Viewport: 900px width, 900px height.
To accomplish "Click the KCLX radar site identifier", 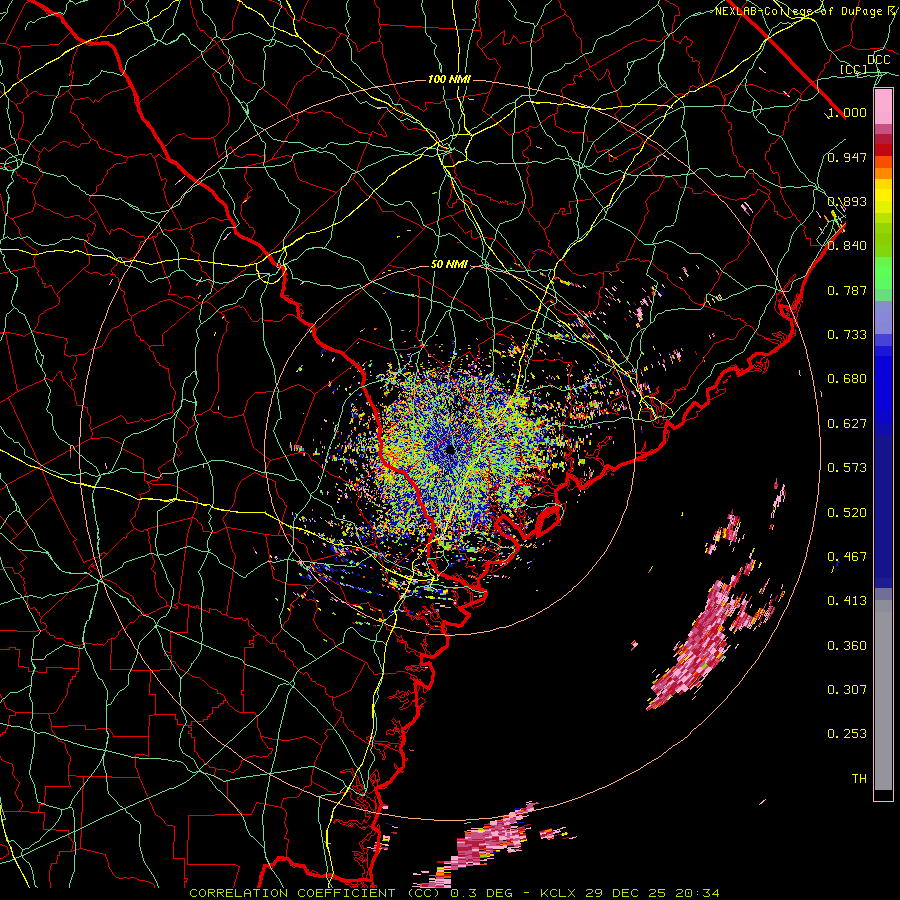I will coord(560,893).
